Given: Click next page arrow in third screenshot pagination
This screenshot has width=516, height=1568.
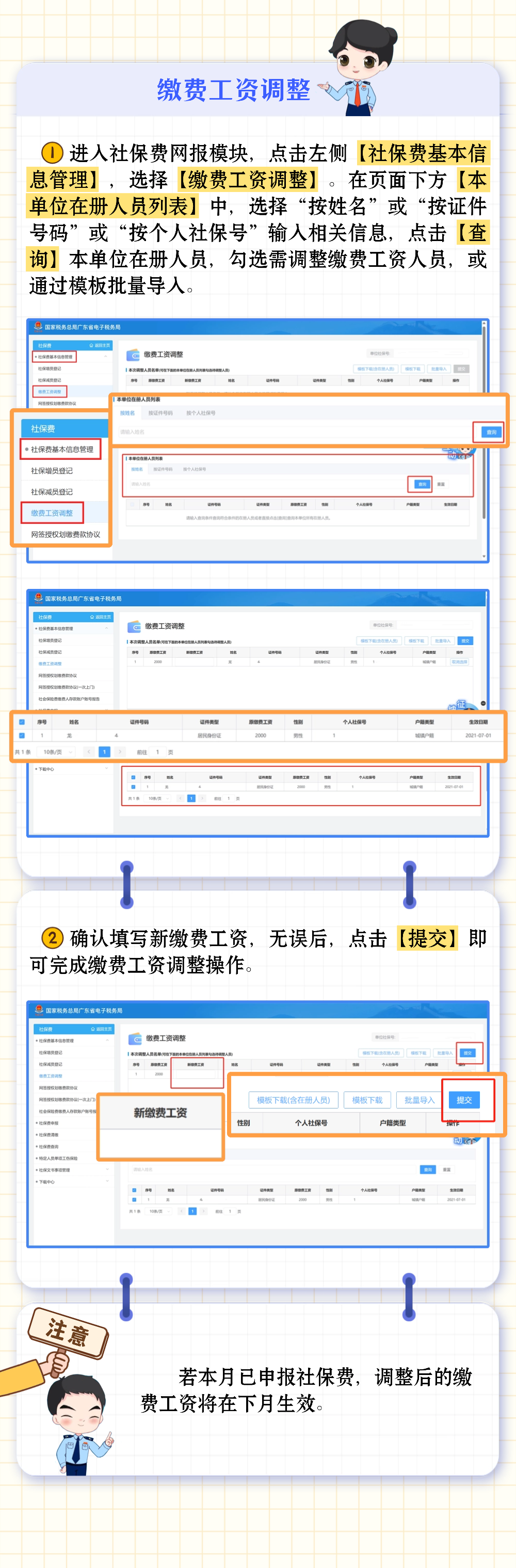Looking at the screenshot, I should 204,1211.
